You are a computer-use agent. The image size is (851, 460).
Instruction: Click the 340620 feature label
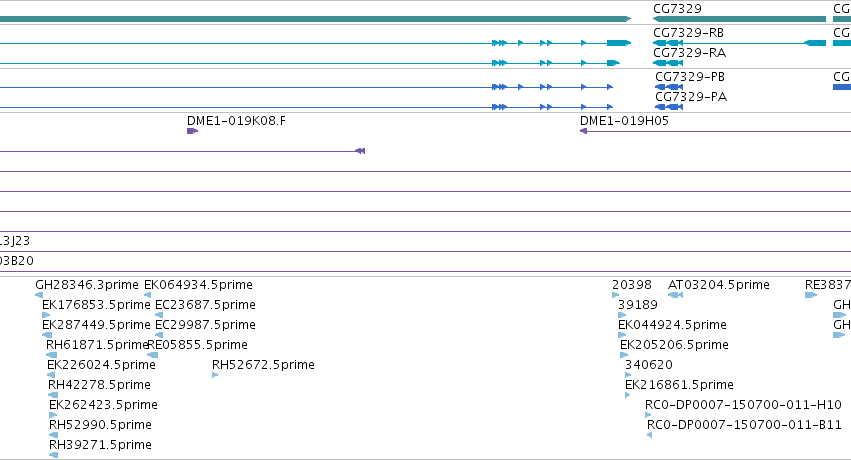pyautogui.click(x=649, y=365)
